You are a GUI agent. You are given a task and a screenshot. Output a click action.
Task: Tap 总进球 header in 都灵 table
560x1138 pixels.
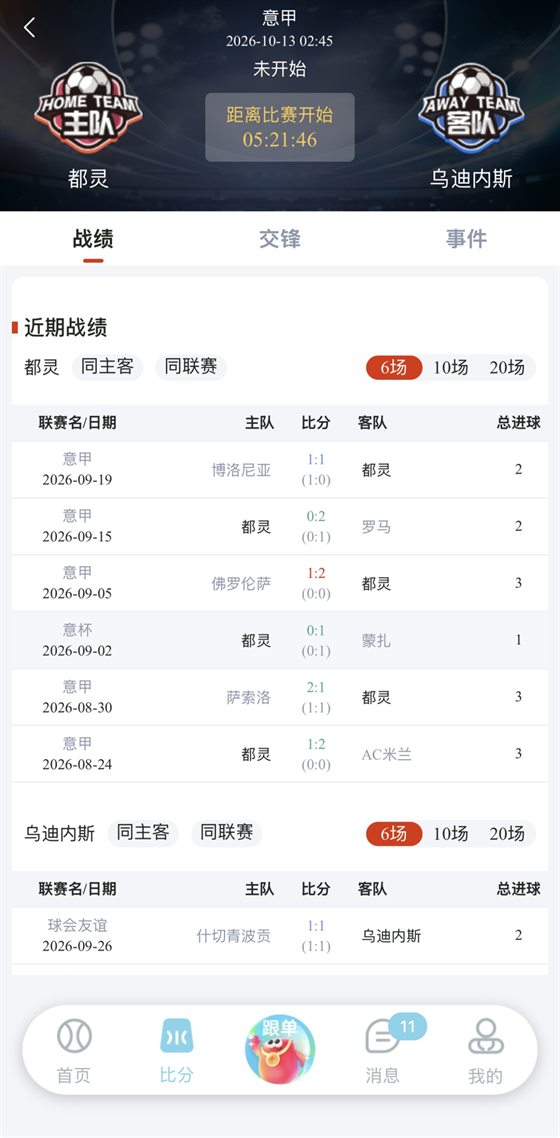coord(519,423)
